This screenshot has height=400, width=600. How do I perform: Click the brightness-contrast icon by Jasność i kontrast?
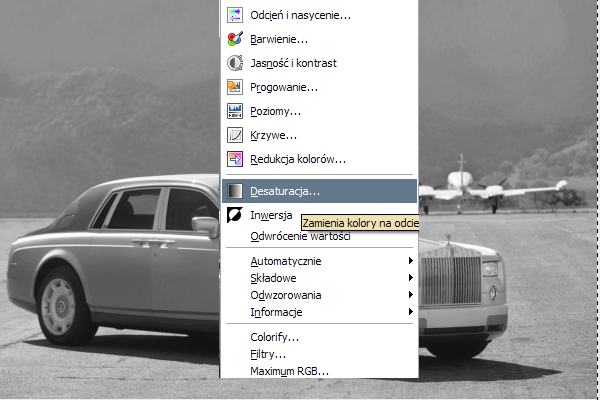tap(235, 63)
